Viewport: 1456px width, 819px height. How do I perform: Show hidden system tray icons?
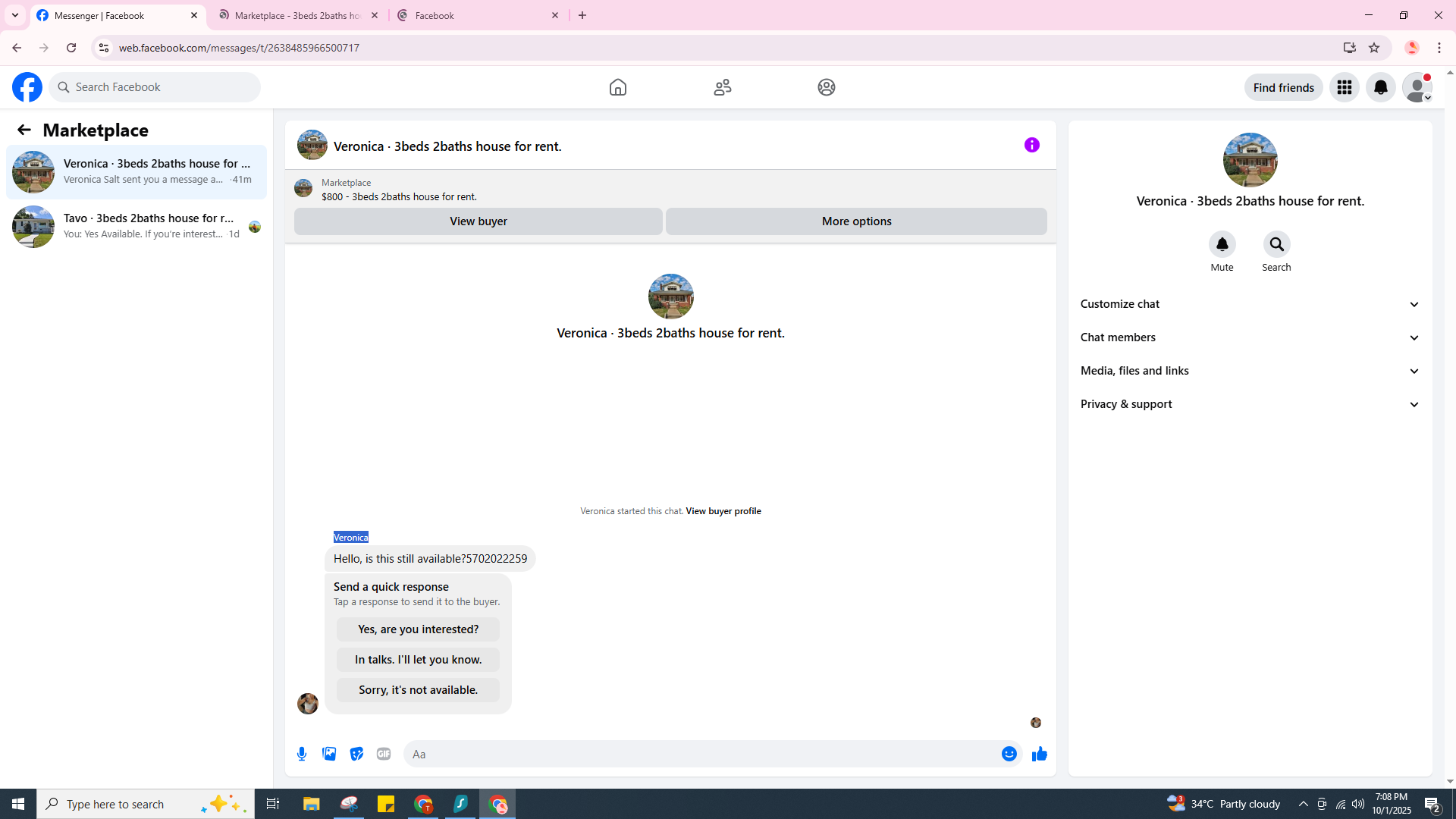click(x=1304, y=804)
